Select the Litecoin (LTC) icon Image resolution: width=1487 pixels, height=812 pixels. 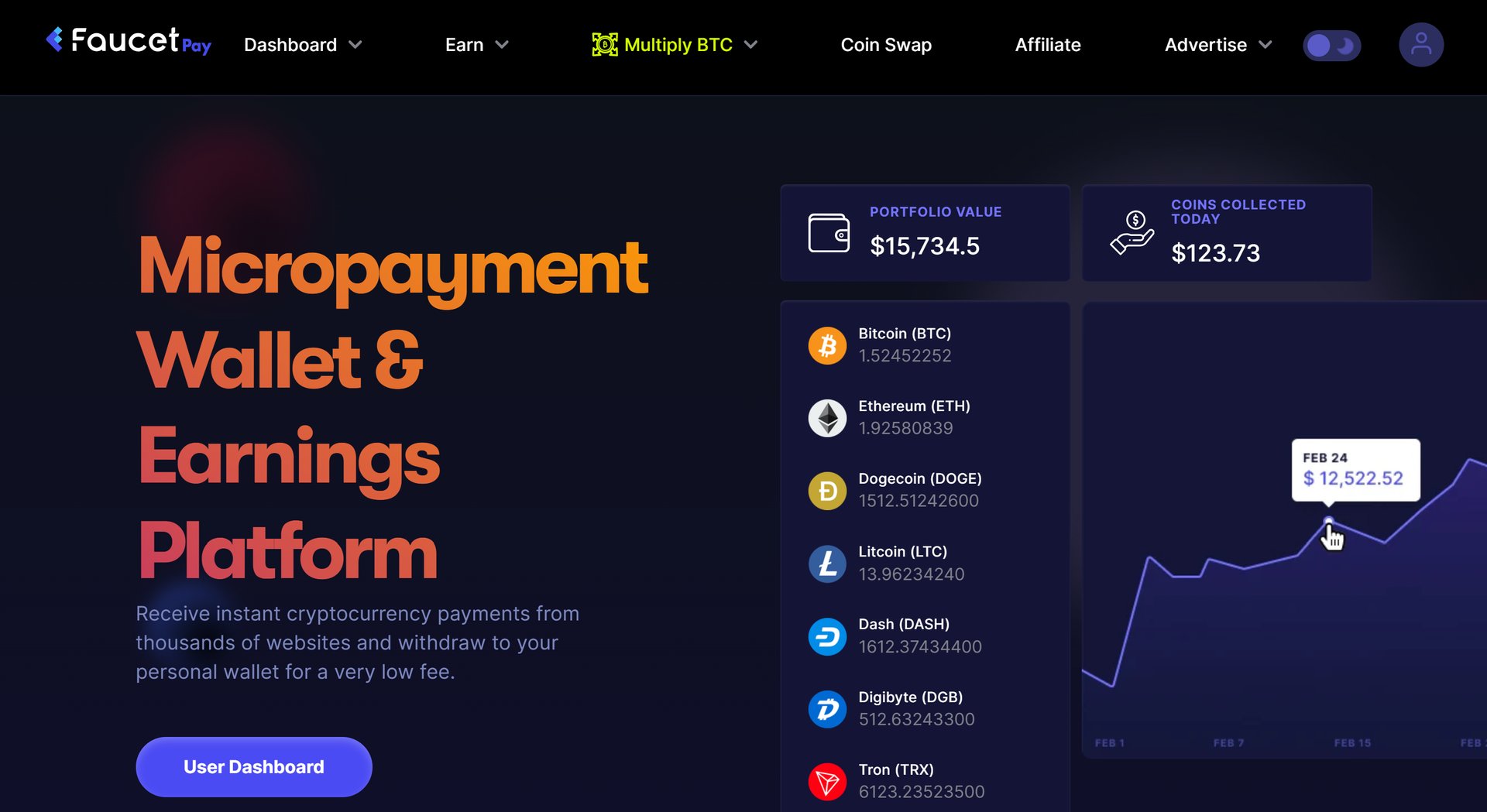coord(827,564)
